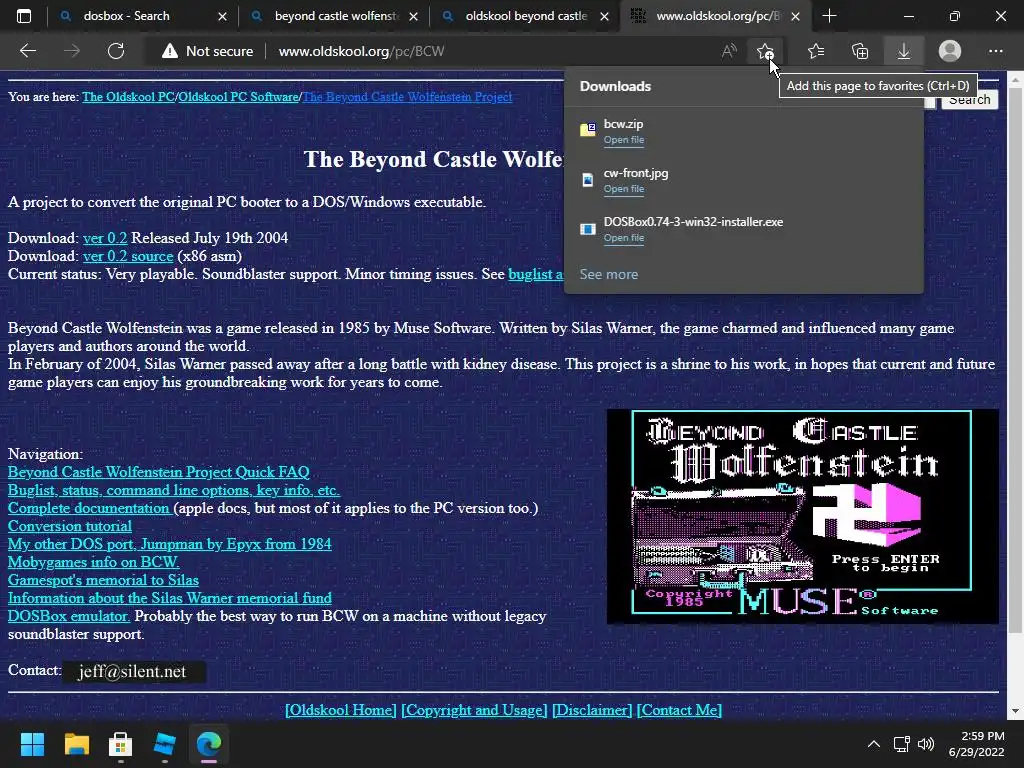Open Complete documentation link

tap(89, 508)
